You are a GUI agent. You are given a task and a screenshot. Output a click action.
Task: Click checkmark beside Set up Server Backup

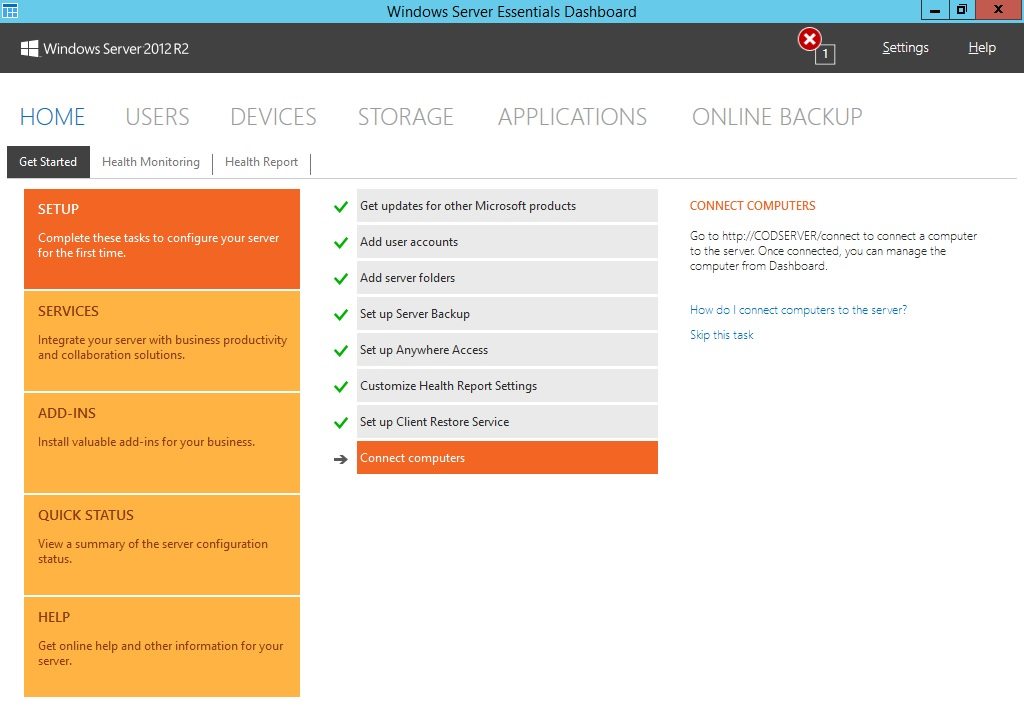pyautogui.click(x=341, y=315)
